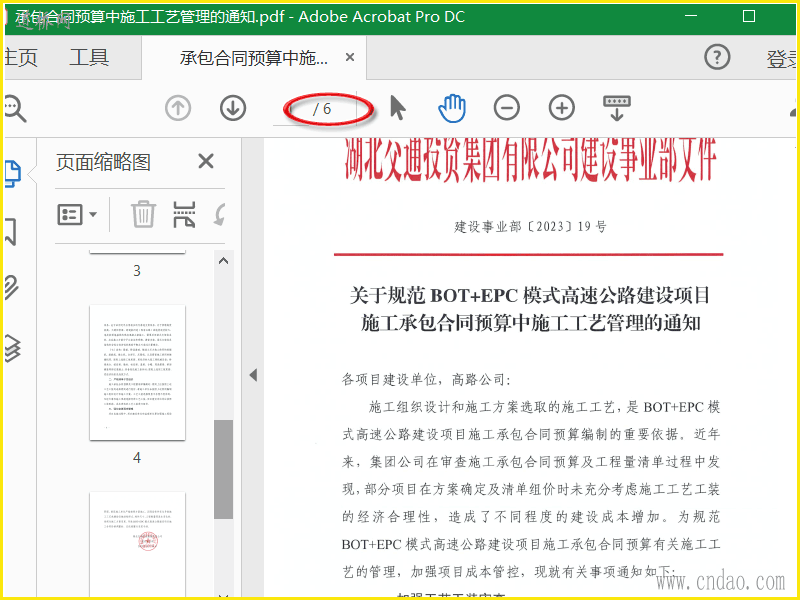Select page 5 thumbnail with red seal
The width and height of the screenshot is (800, 600).
tap(137, 543)
